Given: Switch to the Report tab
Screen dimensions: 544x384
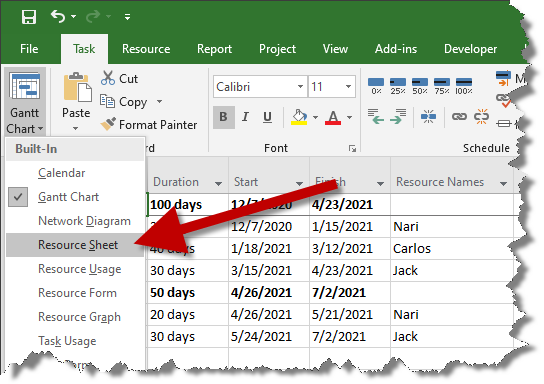Looking at the screenshot, I should [214, 49].
